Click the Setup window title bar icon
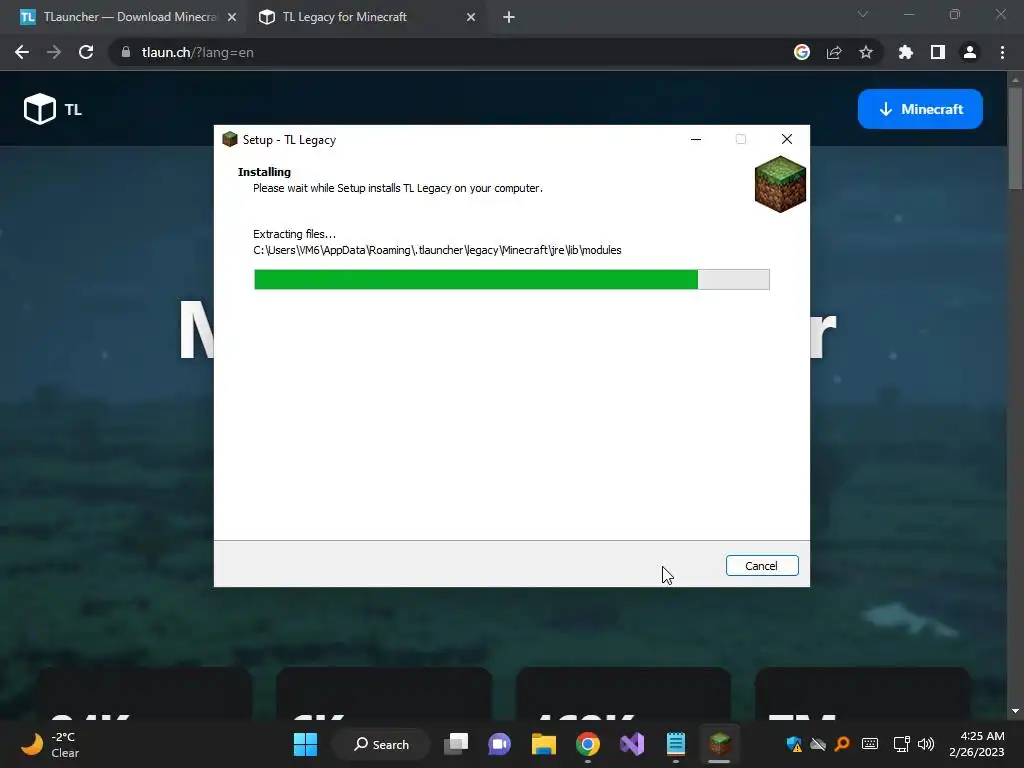The height and width of the screenshot is (768, 1024). (230, 139)
